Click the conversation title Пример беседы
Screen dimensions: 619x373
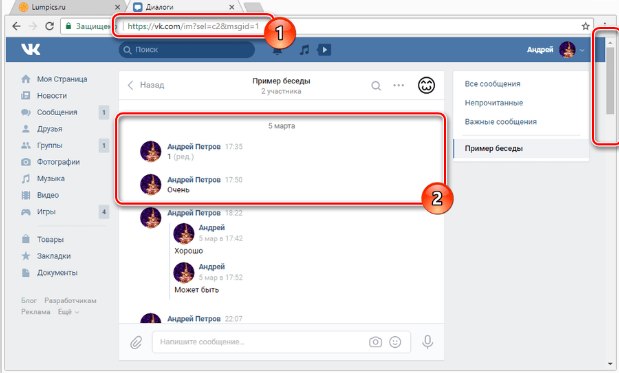click(x=281, y=81)
